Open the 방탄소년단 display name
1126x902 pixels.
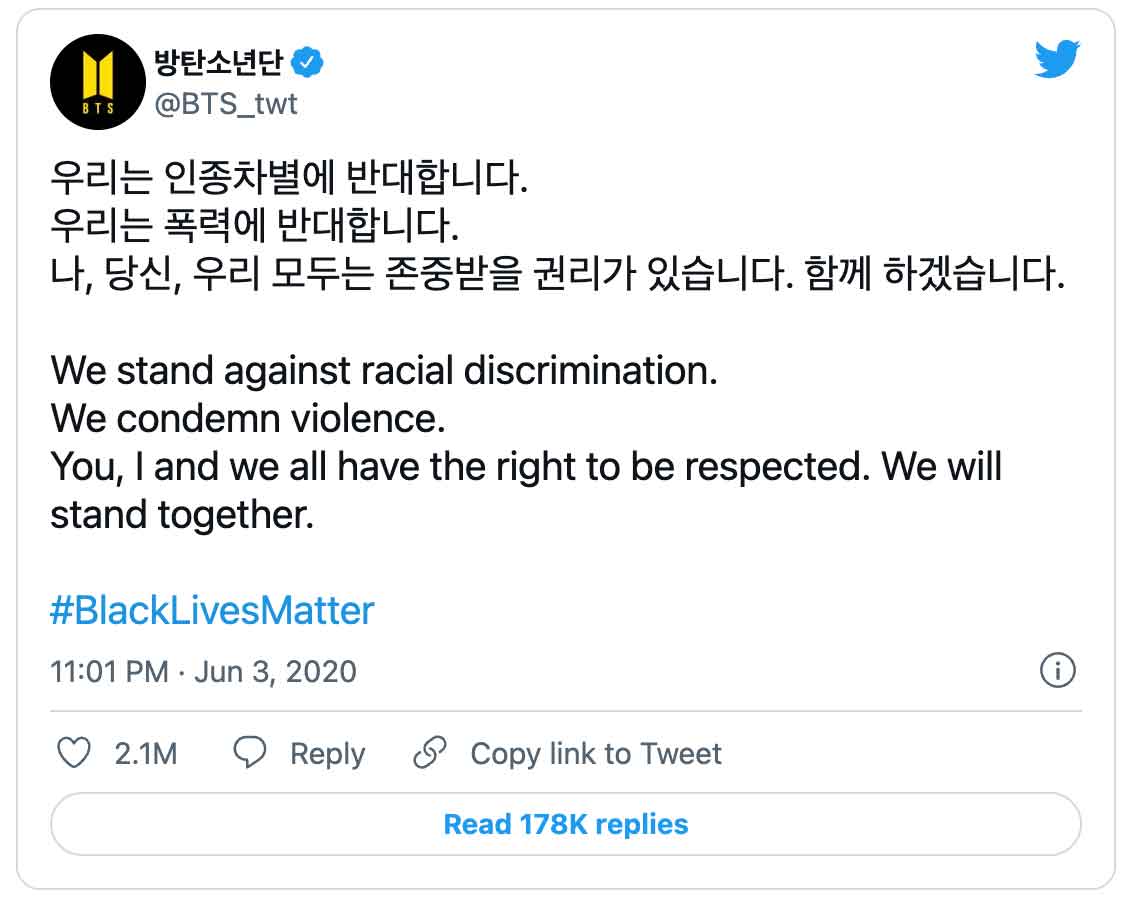pos(219,64)
